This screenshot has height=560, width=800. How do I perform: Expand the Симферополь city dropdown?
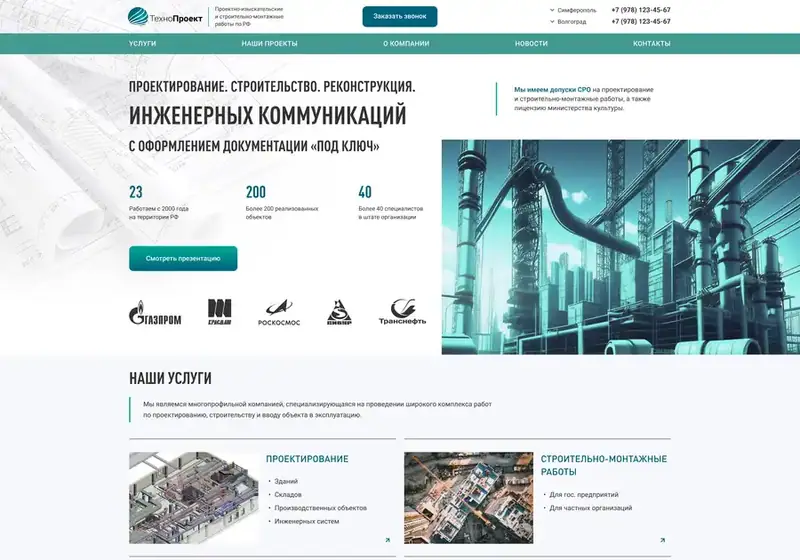572,10
